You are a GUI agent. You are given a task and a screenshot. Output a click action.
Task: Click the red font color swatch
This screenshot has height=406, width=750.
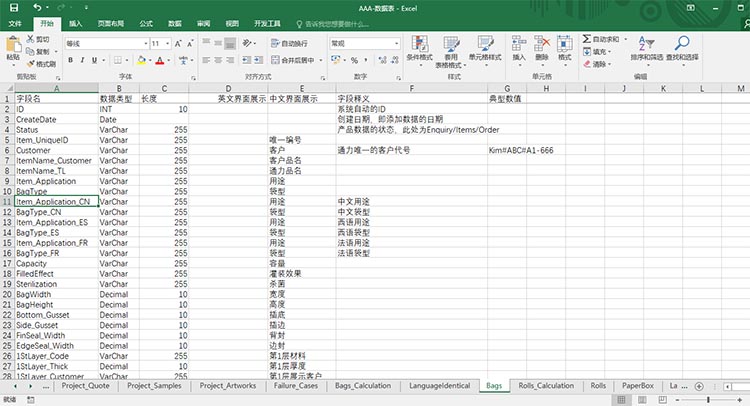point(159,61)
